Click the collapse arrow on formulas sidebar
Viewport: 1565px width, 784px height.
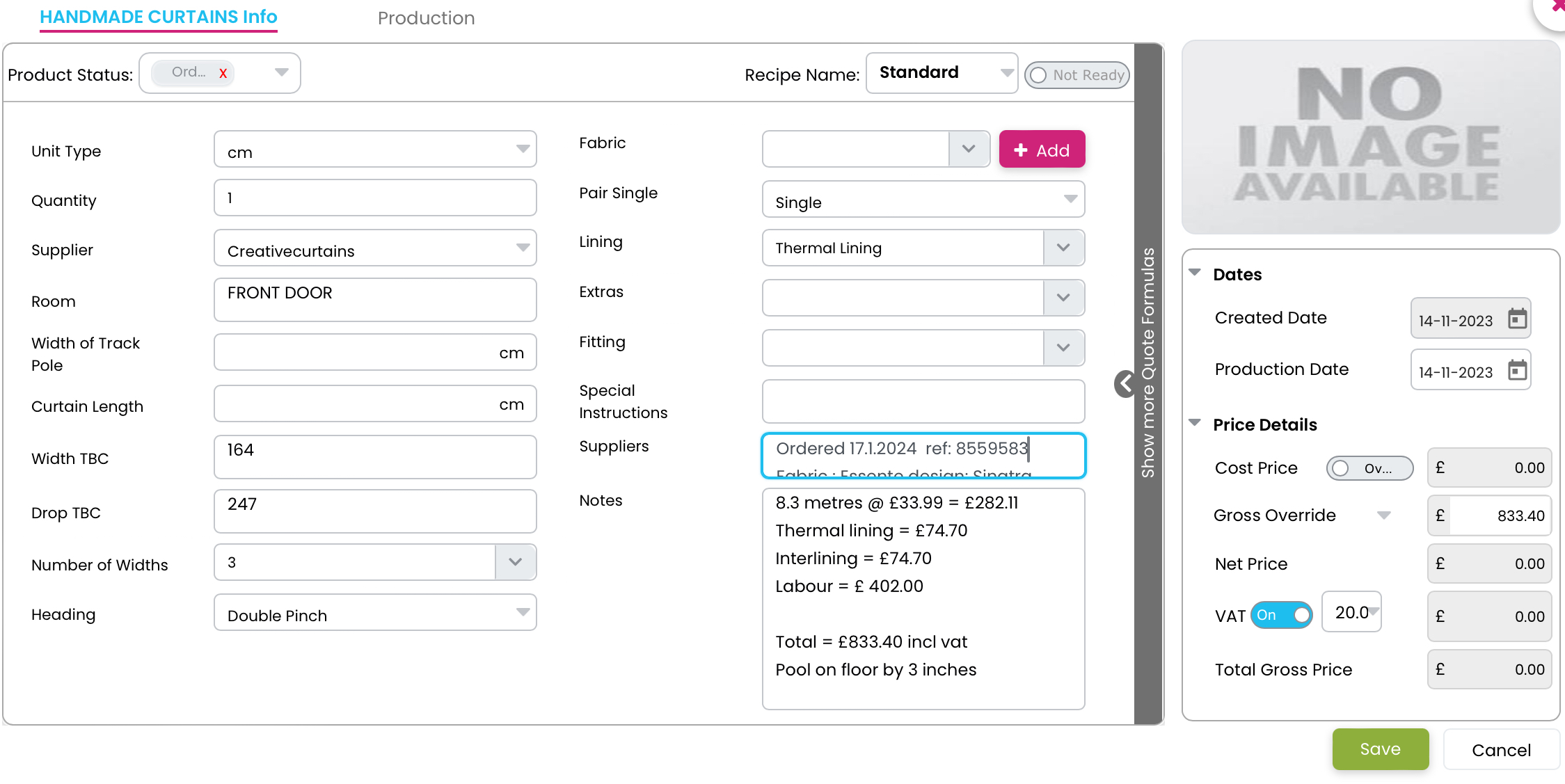tap(1125, 383)
